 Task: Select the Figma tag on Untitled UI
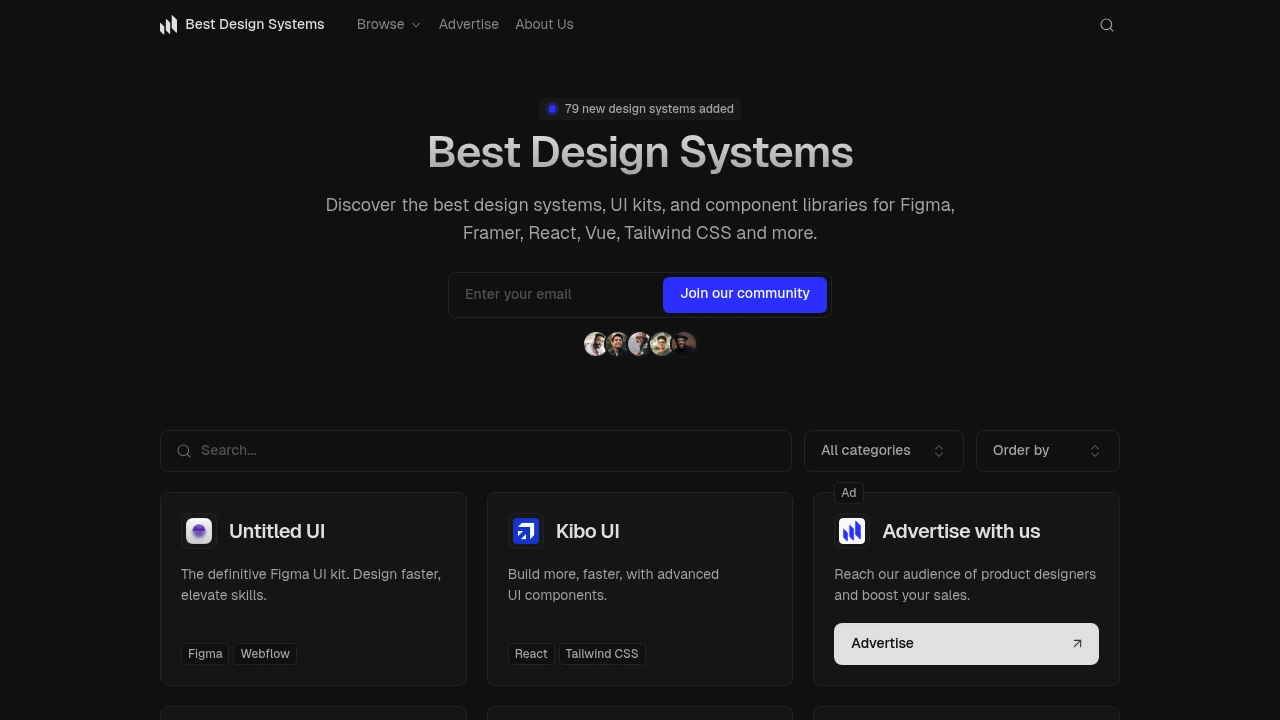[205, 653]
